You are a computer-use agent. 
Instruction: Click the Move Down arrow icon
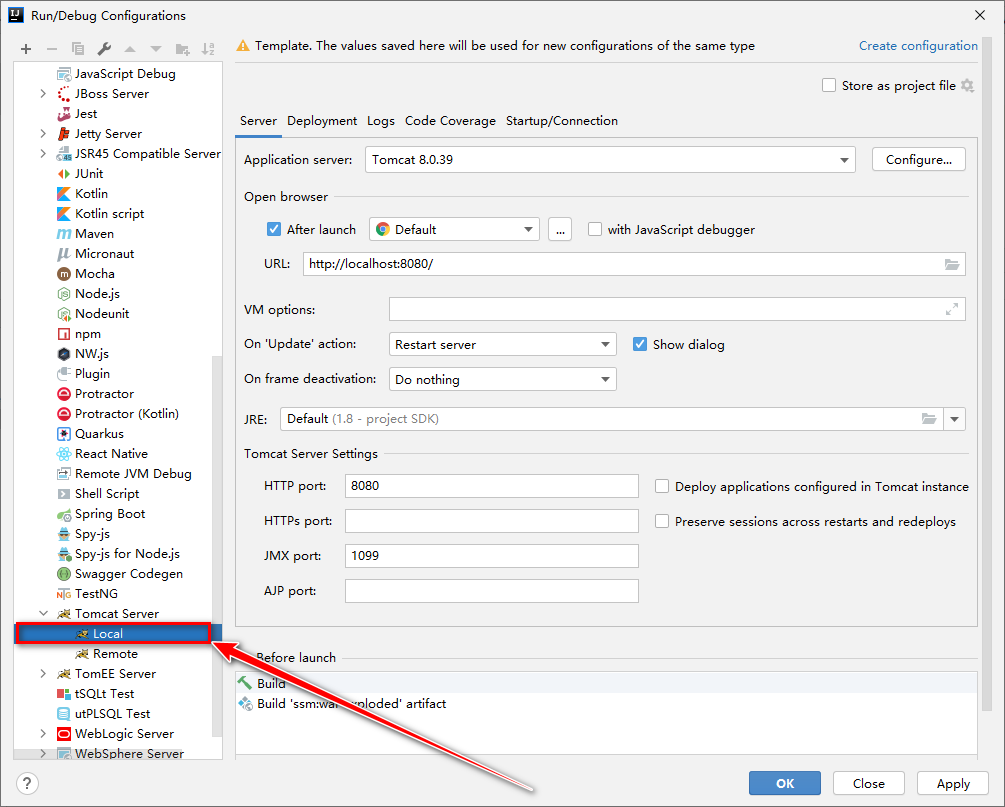point(156,49)
